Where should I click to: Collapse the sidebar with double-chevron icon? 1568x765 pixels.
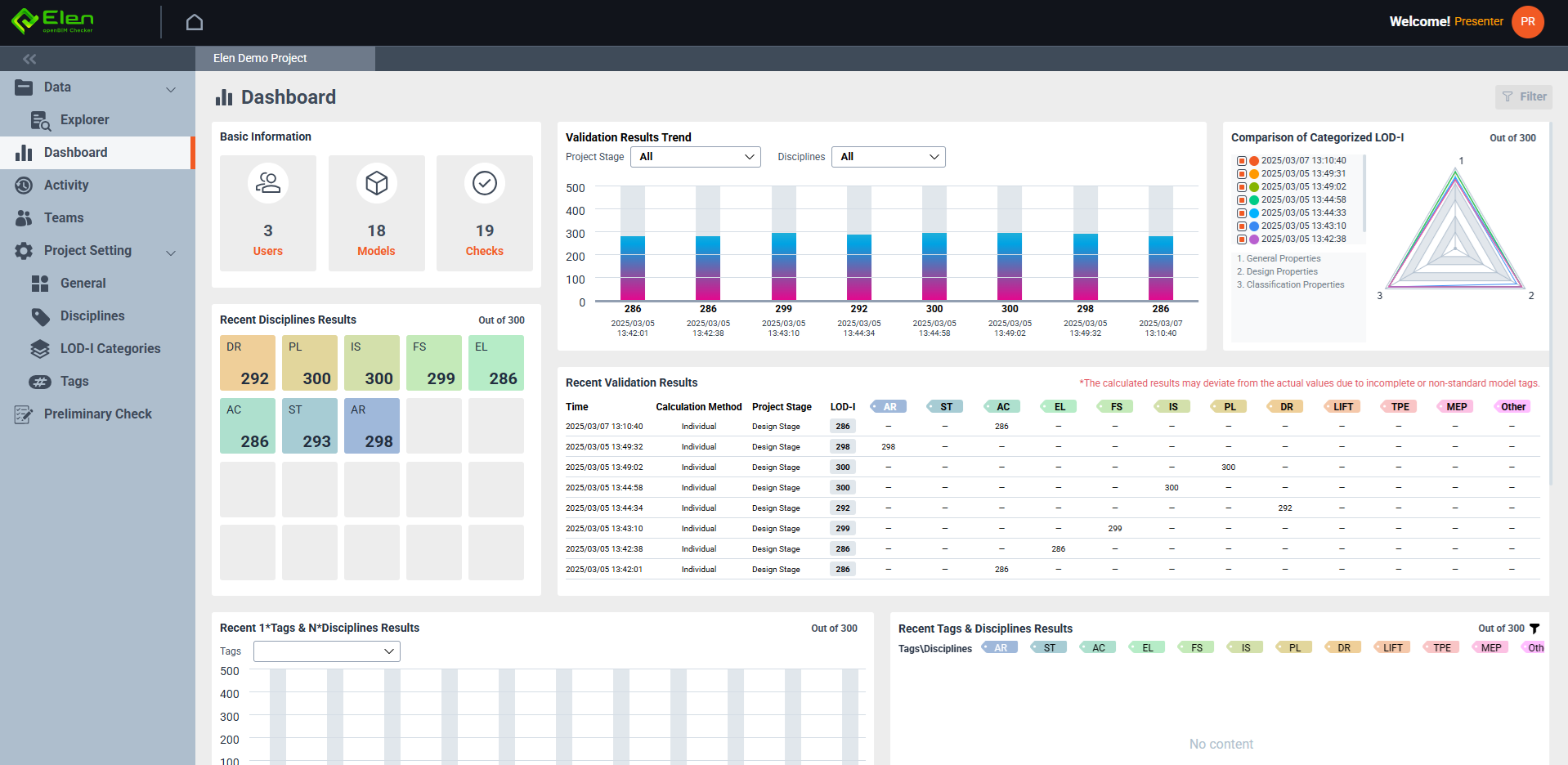[29, 59]
